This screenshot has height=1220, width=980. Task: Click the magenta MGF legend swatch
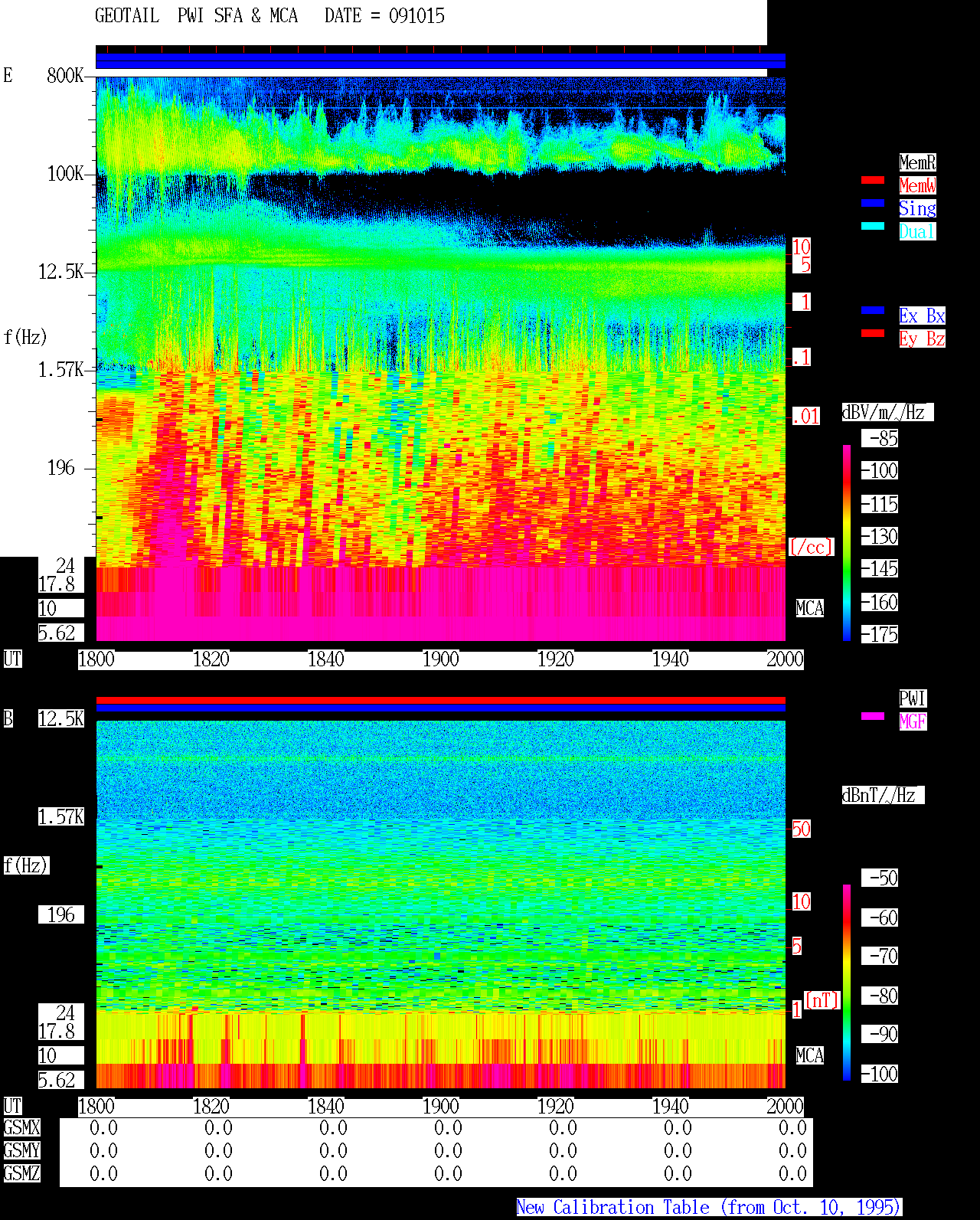pos(873,716)
